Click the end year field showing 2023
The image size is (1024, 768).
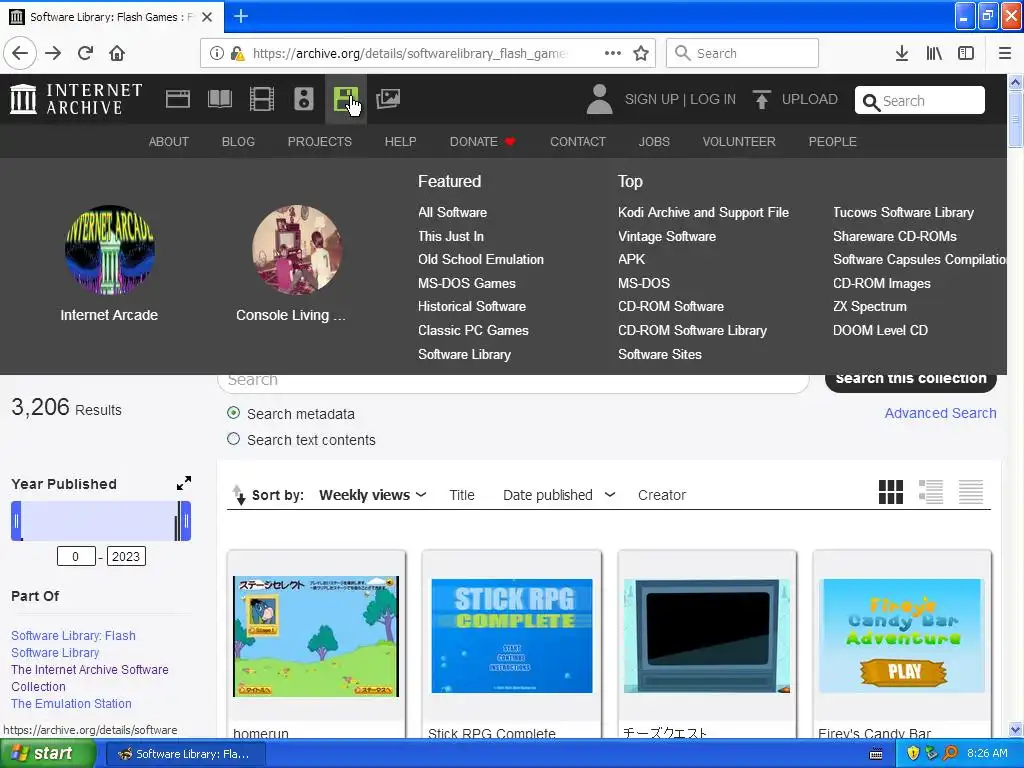point(125,556)
